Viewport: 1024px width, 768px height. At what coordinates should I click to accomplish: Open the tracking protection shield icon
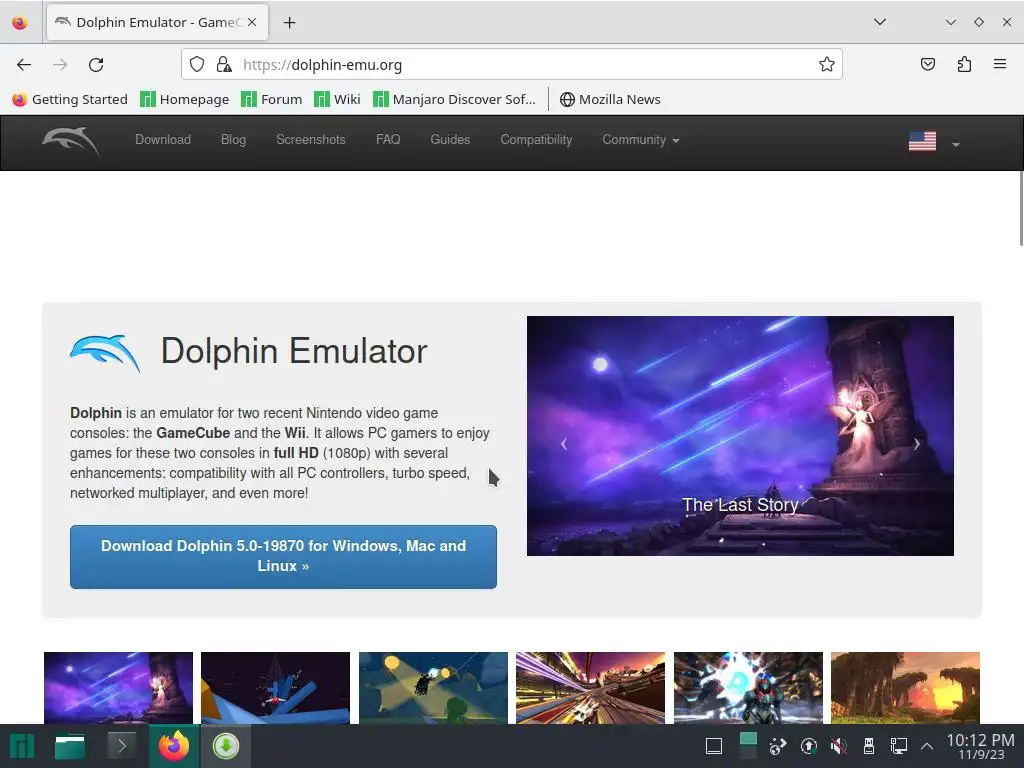(x=197, y=64)
